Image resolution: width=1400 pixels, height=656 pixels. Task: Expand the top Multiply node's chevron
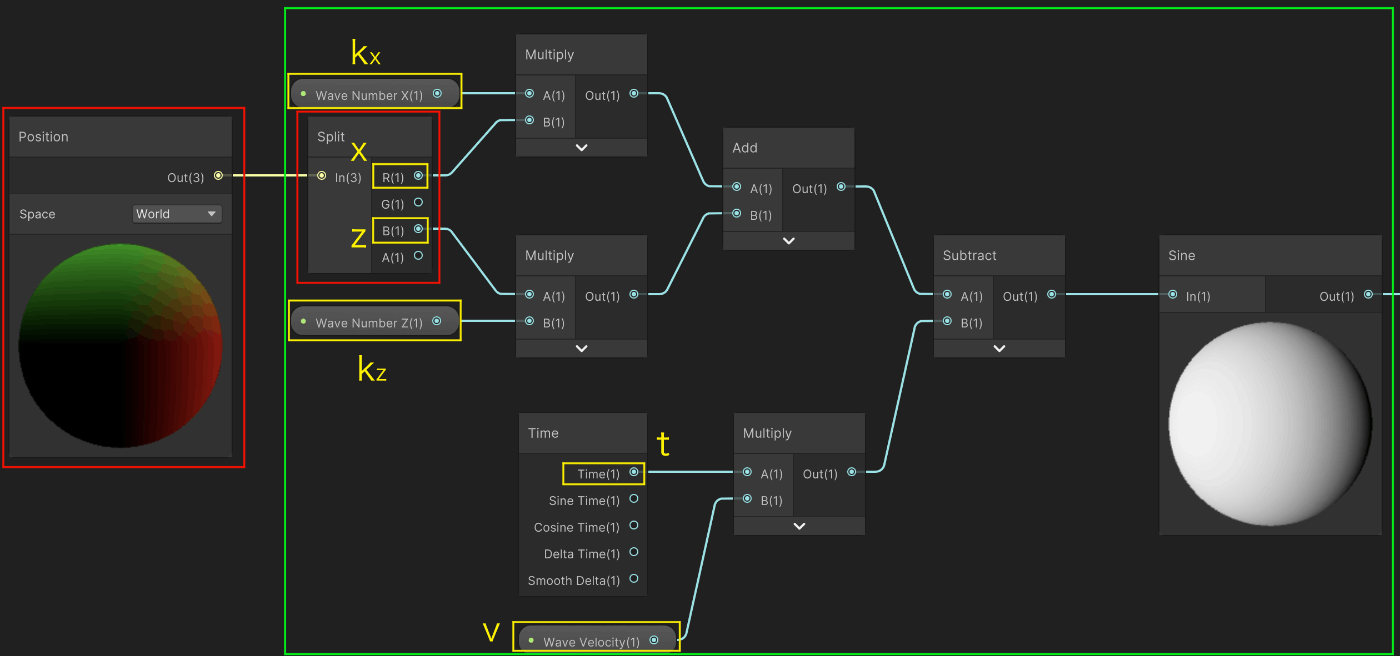(x=580, y=147)
